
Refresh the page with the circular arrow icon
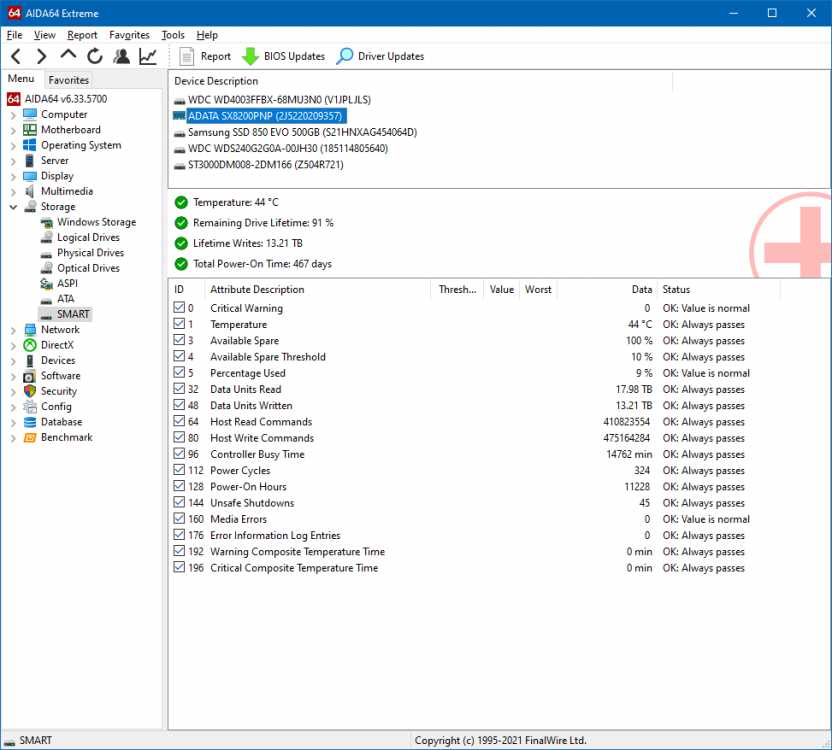95,56
